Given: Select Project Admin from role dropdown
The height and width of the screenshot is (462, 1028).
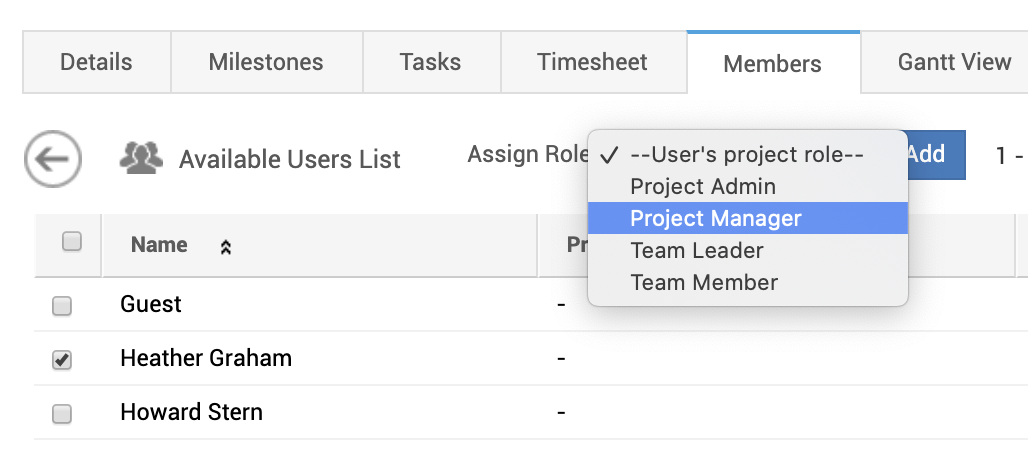Looking at the screenshot, I should [703, 186].
